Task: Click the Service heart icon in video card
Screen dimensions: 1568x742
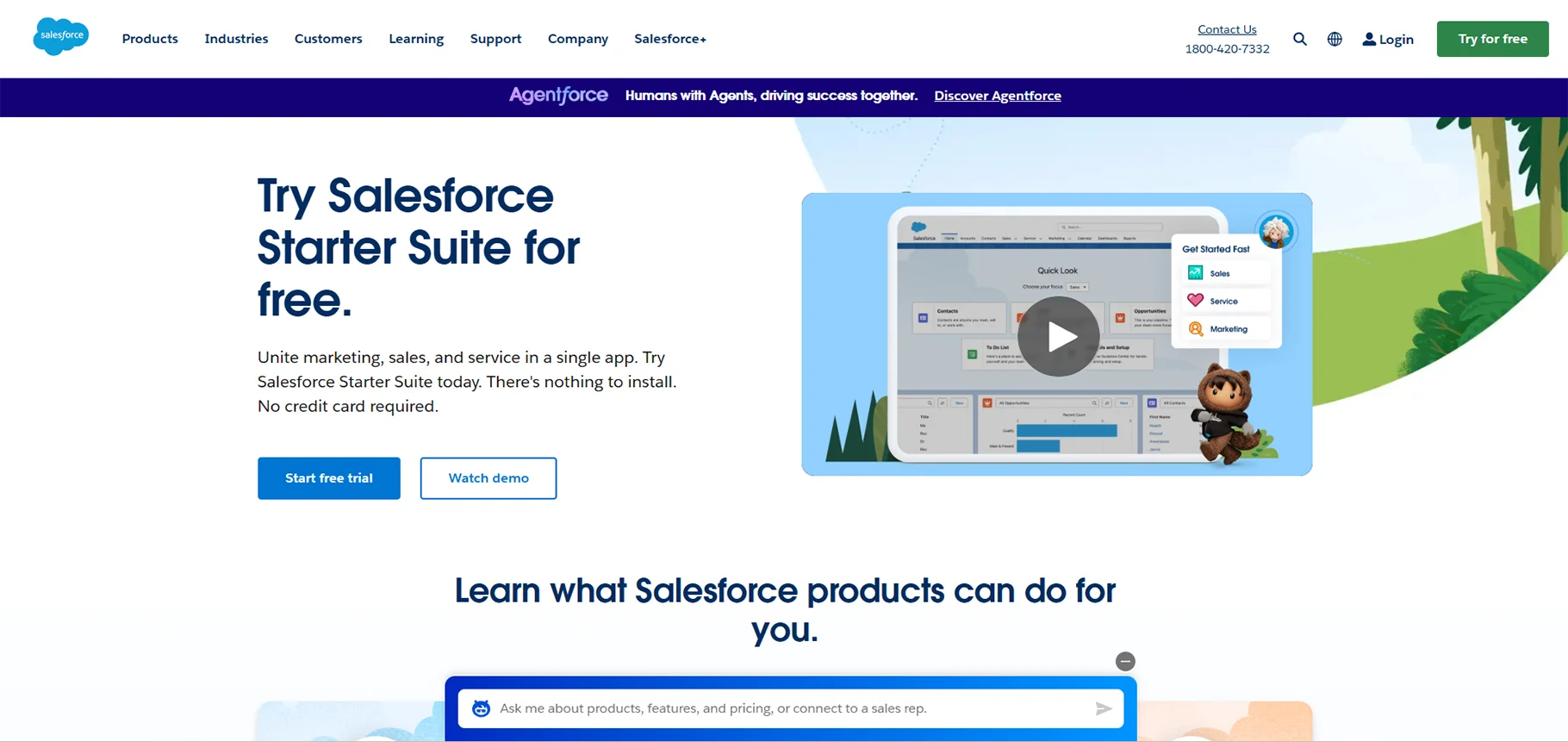Action: [x=1196, y=301]
